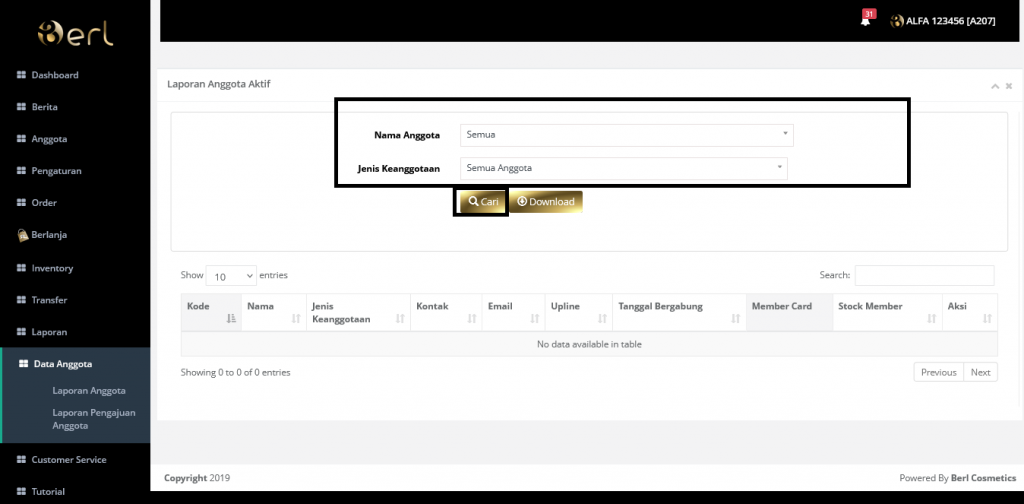Go to the Next table page
Viewport: 1024px width, 504px height.
[980, 372]
